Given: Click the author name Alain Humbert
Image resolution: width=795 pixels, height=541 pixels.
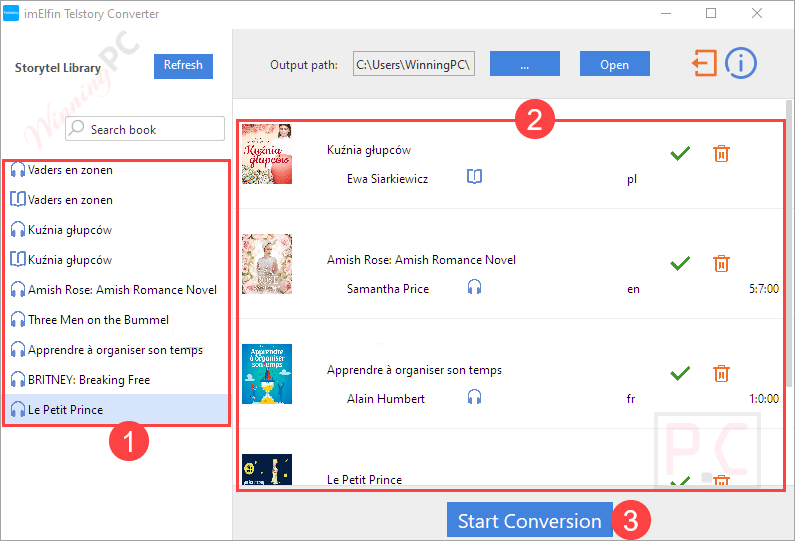Looking at the screenshot, I should click(x=386, y=399).
